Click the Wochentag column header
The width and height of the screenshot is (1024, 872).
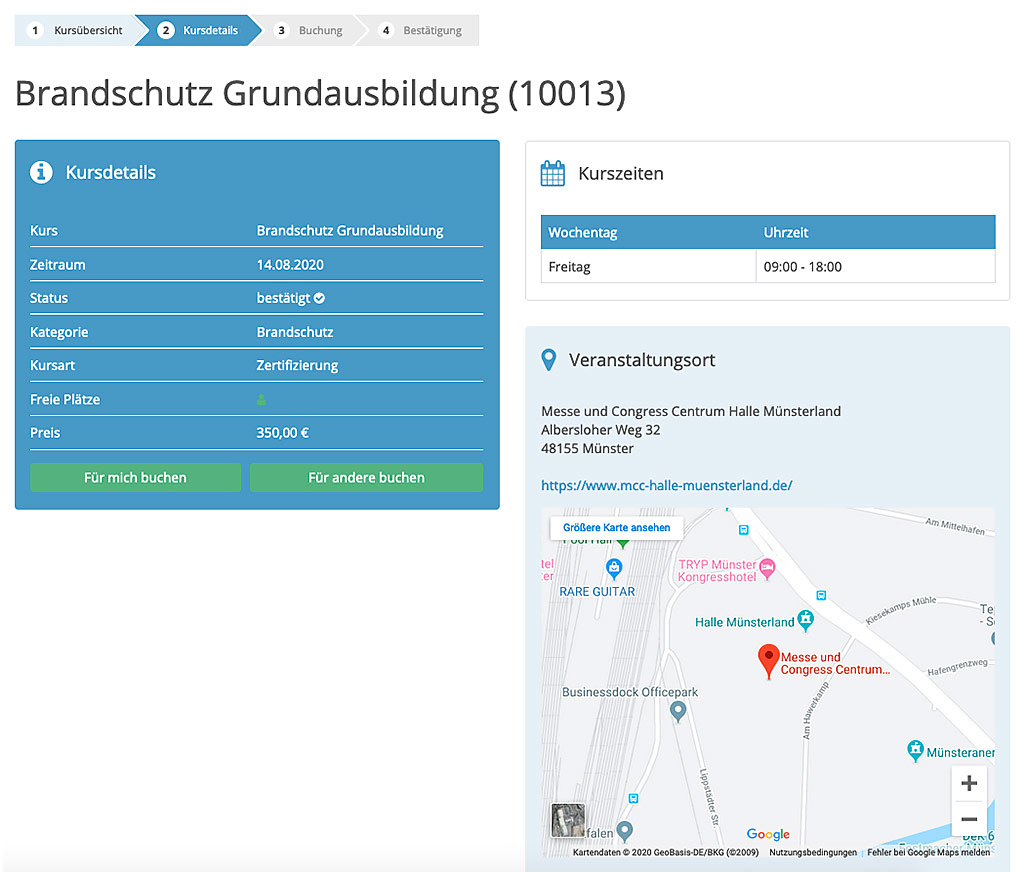648,233
